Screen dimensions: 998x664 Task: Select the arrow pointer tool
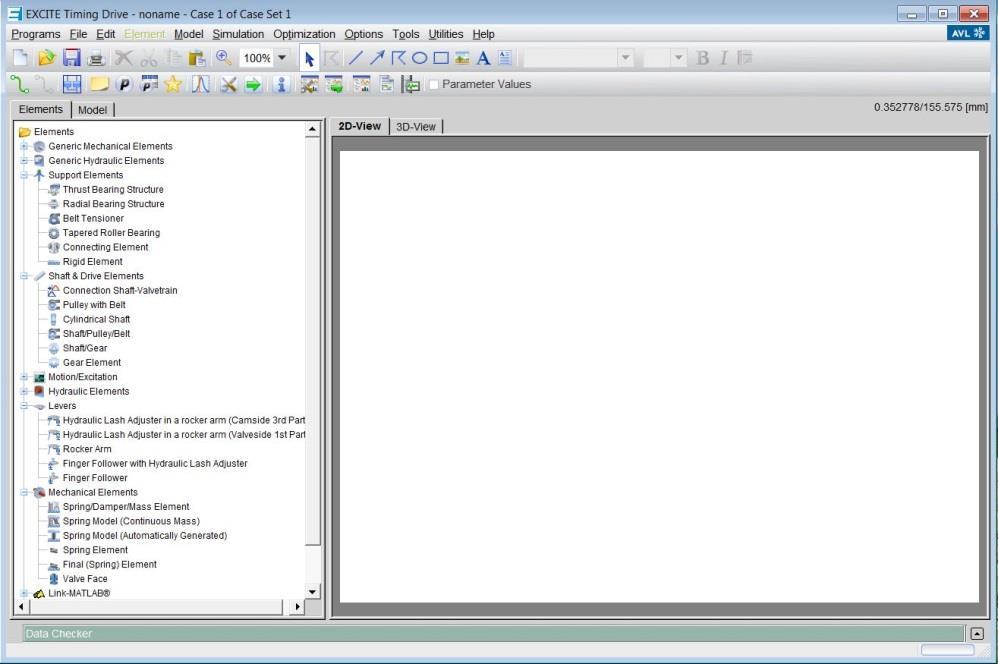point(309,59)
